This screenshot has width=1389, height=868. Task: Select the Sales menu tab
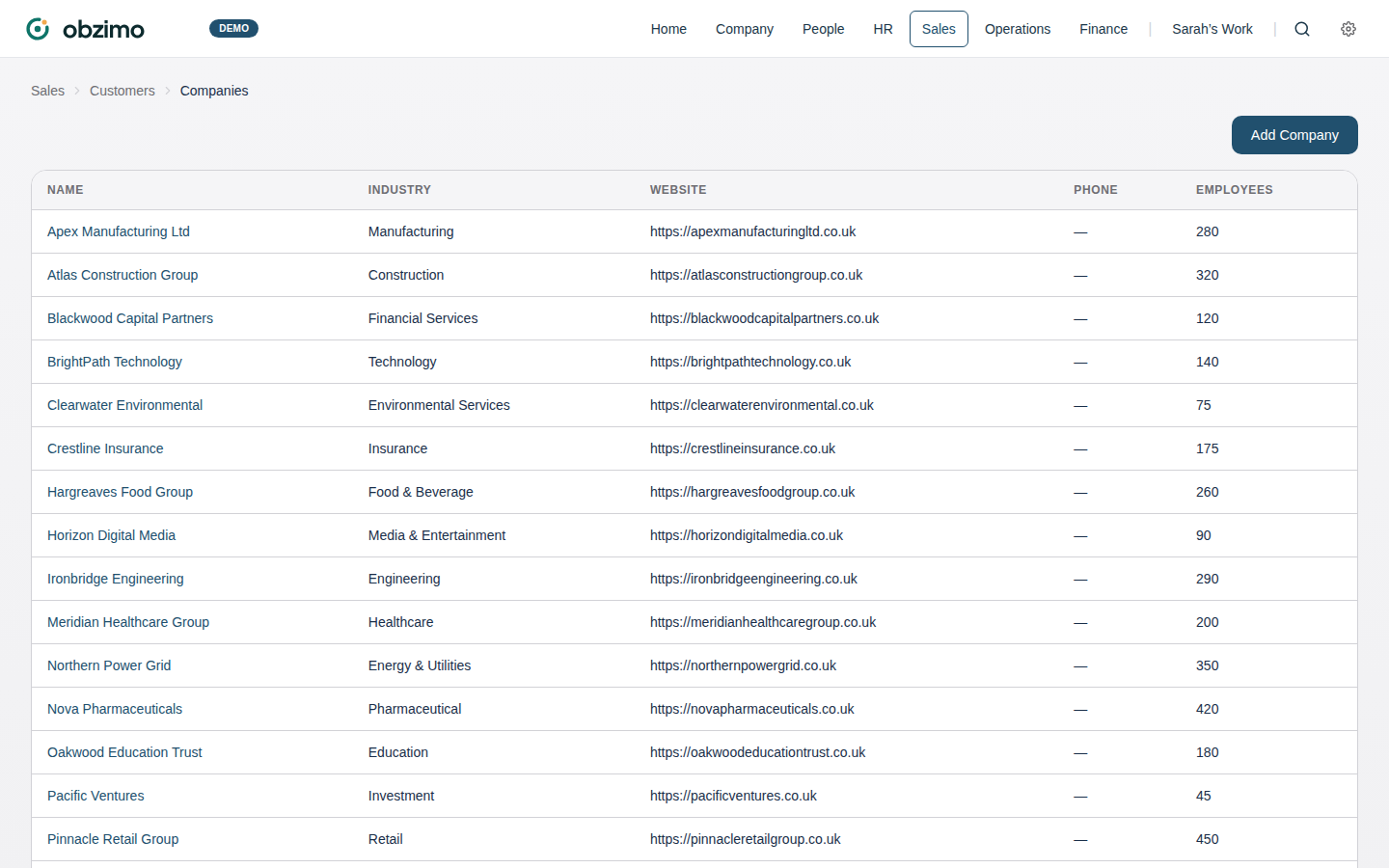939,29
